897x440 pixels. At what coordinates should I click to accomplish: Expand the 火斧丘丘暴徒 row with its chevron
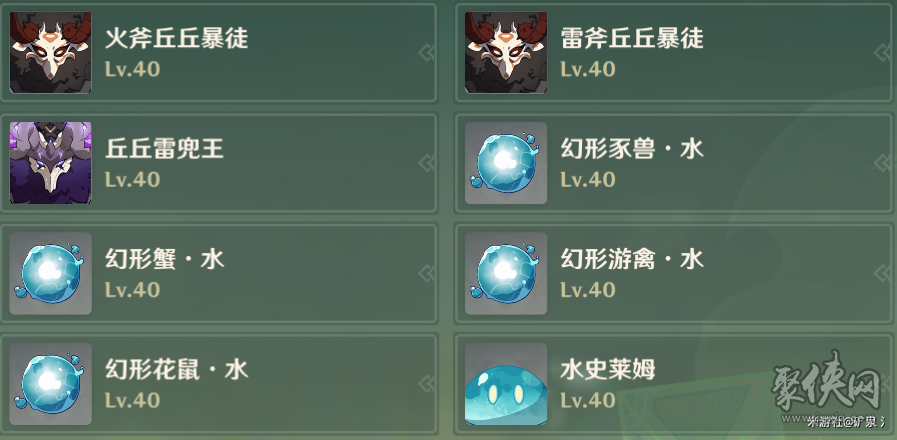coord(426,53)
